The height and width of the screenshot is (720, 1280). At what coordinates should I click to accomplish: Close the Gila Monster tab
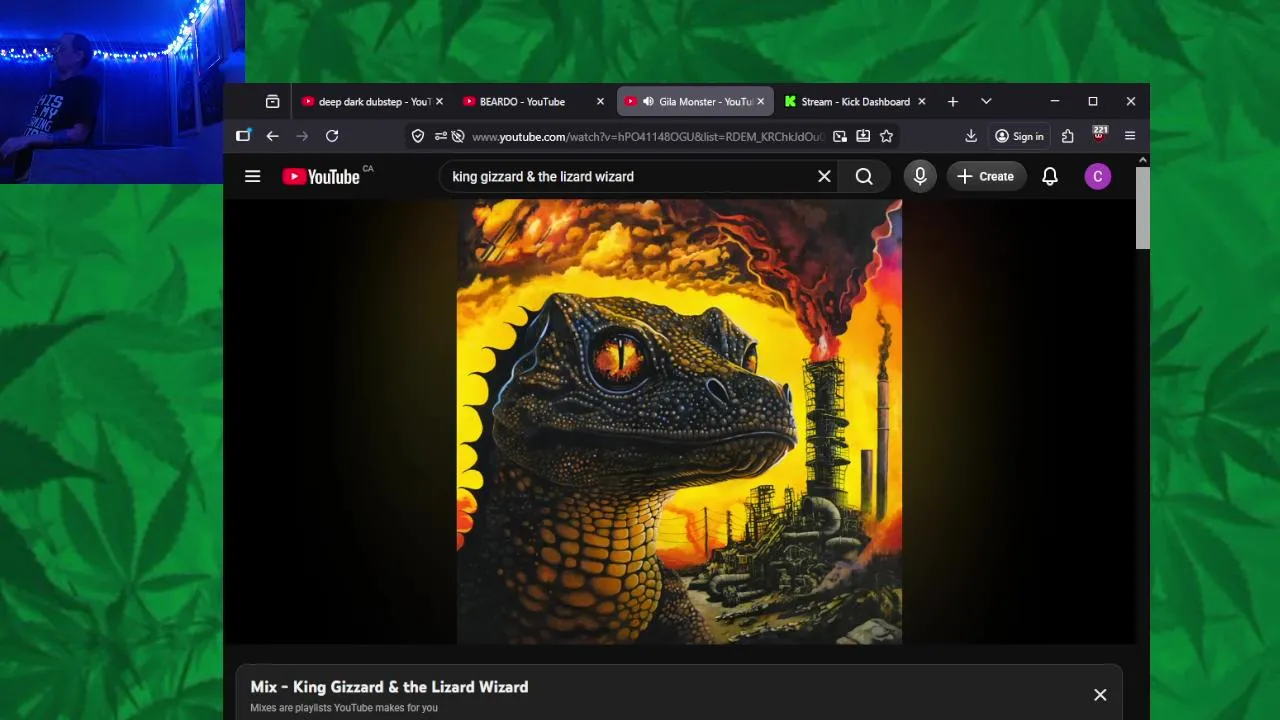pos(760,101)
